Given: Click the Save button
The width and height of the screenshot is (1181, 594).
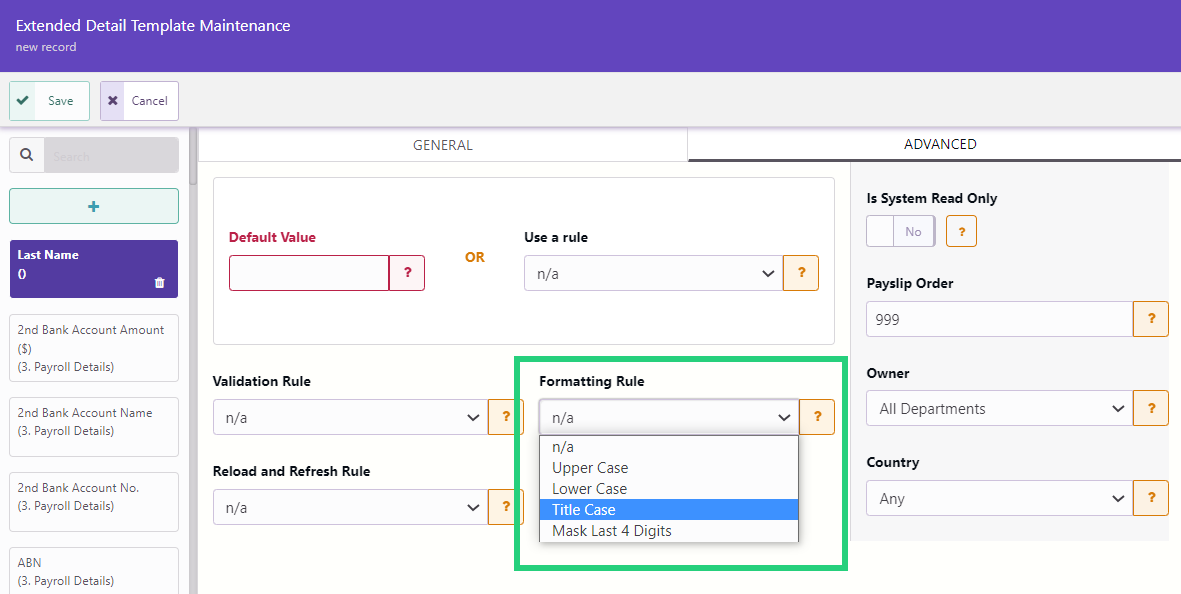Looking at the screenshot, I should [50, 101].
